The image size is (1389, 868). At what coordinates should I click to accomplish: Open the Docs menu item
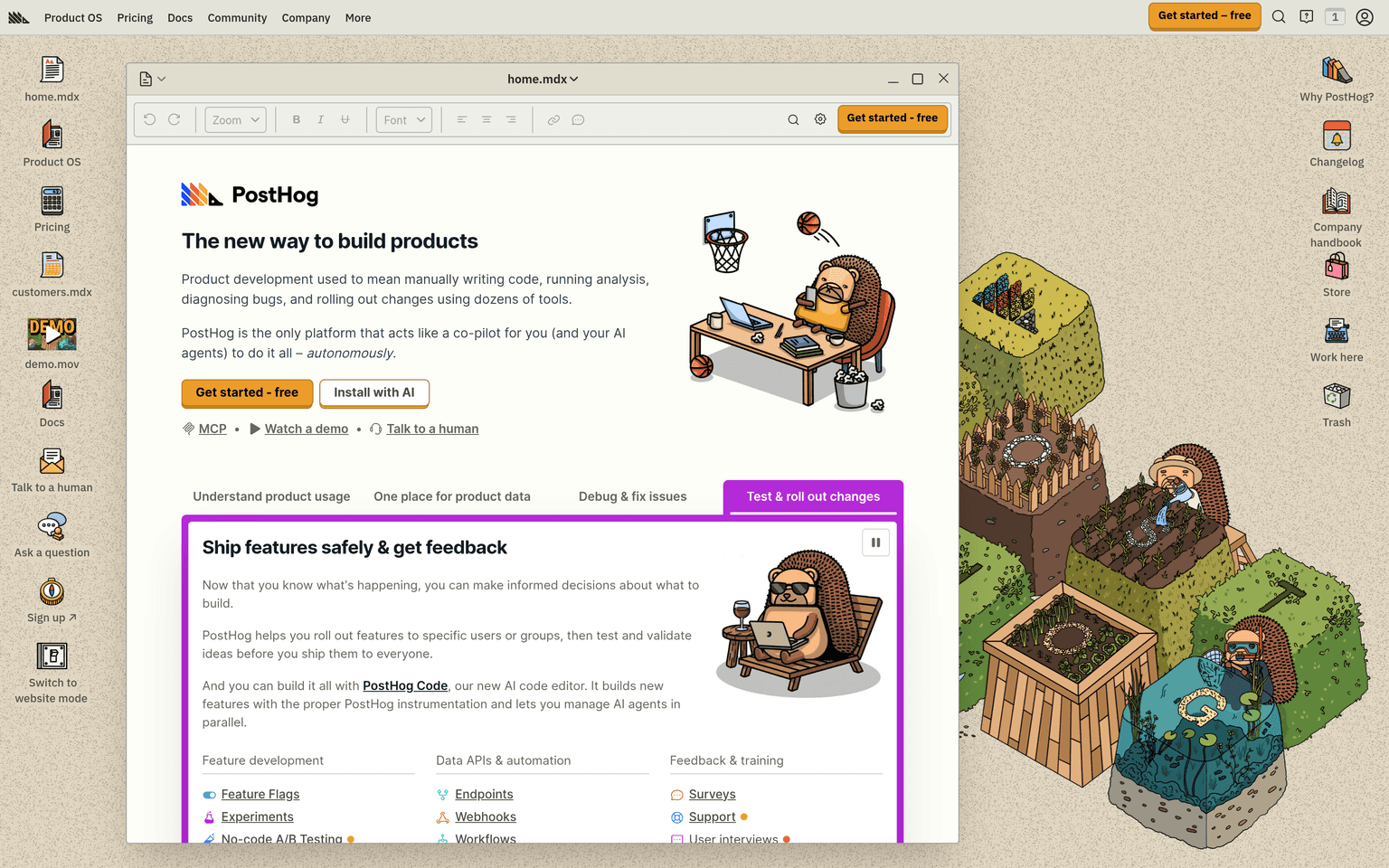180,18
